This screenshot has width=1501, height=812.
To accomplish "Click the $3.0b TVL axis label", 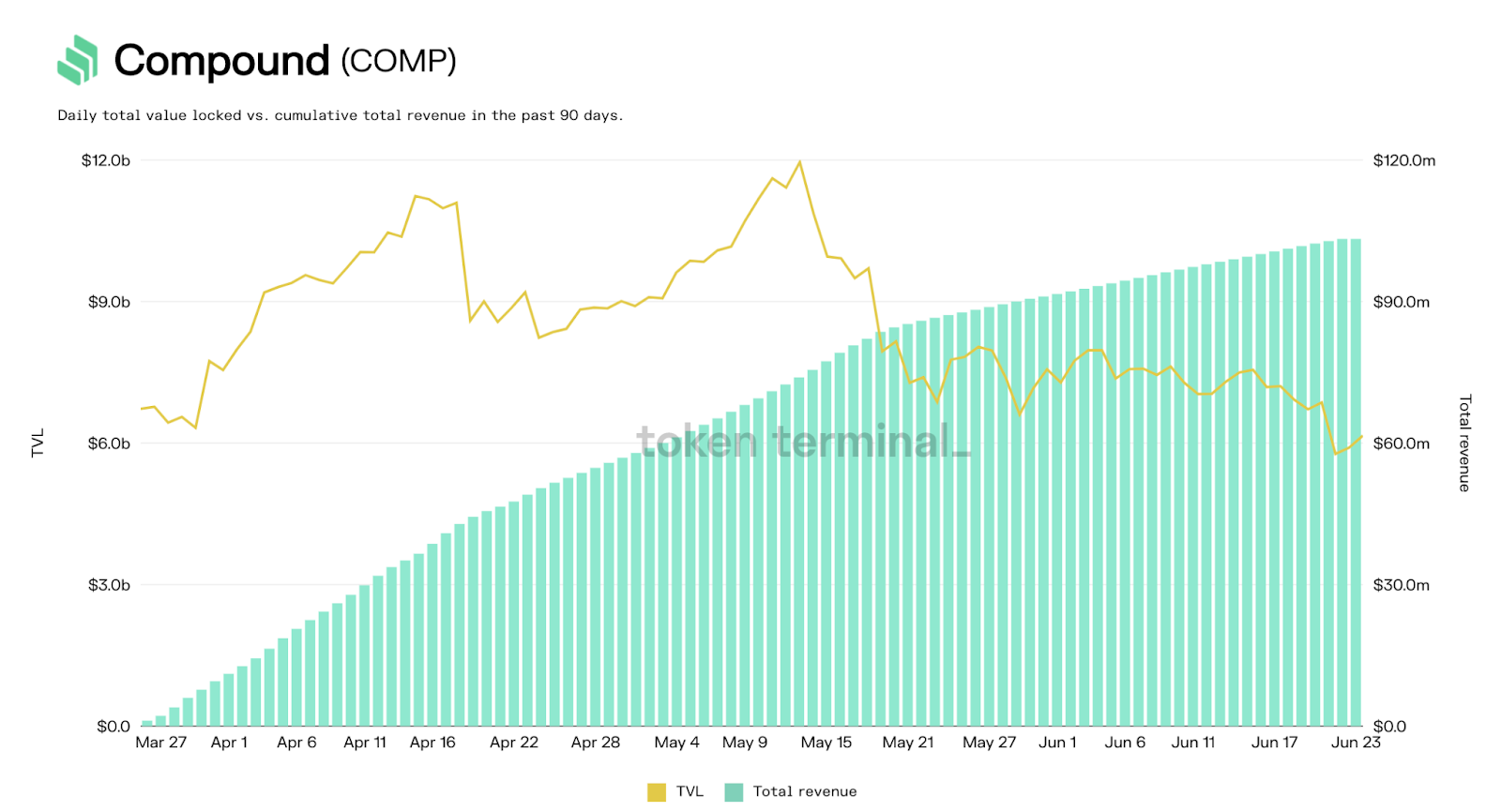I will point(109,585).
